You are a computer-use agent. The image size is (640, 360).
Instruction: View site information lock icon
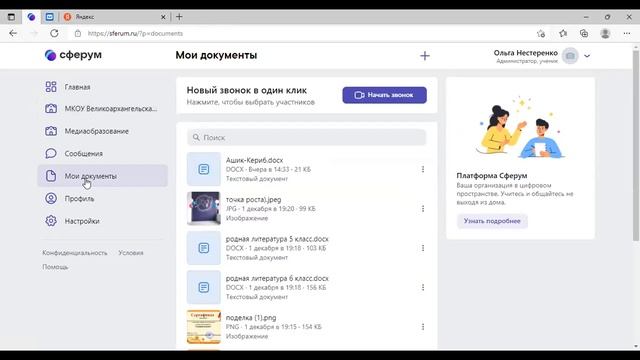(78, 33)
